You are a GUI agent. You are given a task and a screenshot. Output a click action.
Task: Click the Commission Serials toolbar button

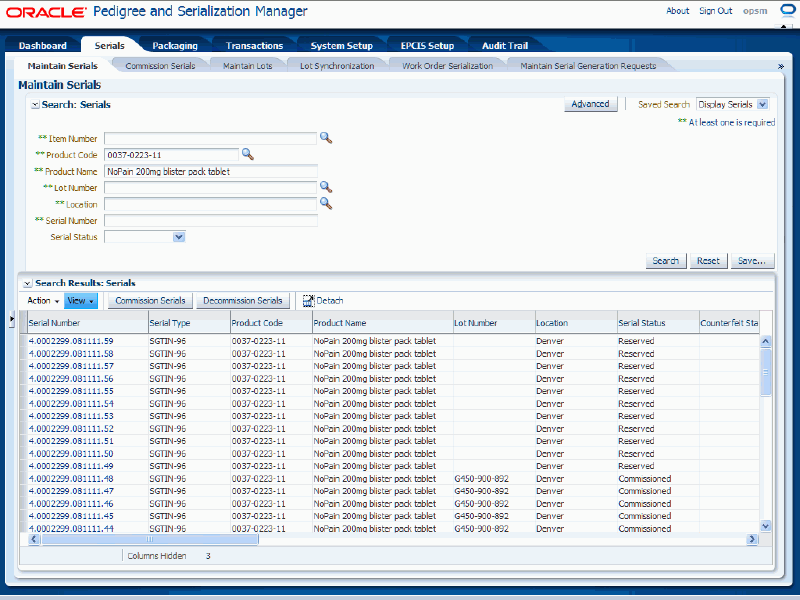[150, 301]
